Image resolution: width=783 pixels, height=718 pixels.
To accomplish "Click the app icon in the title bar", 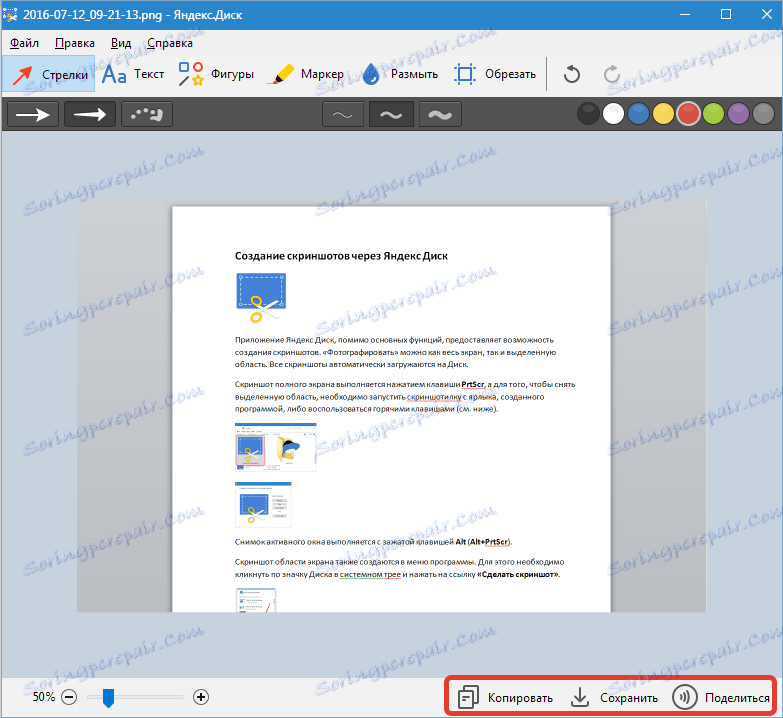I will point(10,14).
